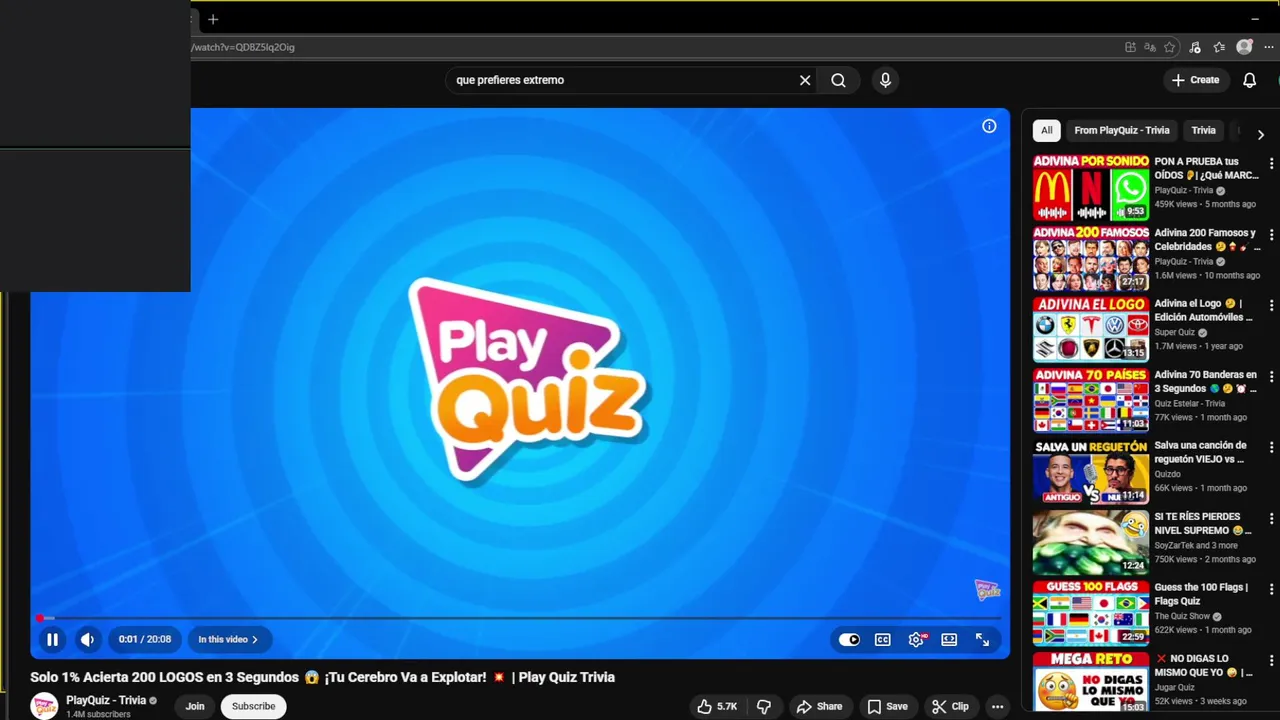The width and height of the screenshot is (1280, 720).
Task: Pause the video playback
Action: tap(52, 640)
